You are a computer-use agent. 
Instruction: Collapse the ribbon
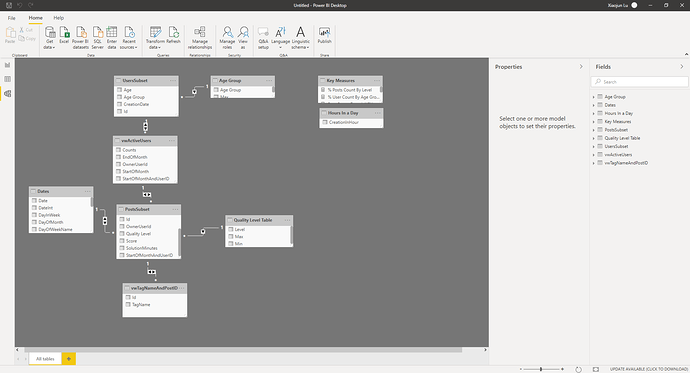[686, 54]
